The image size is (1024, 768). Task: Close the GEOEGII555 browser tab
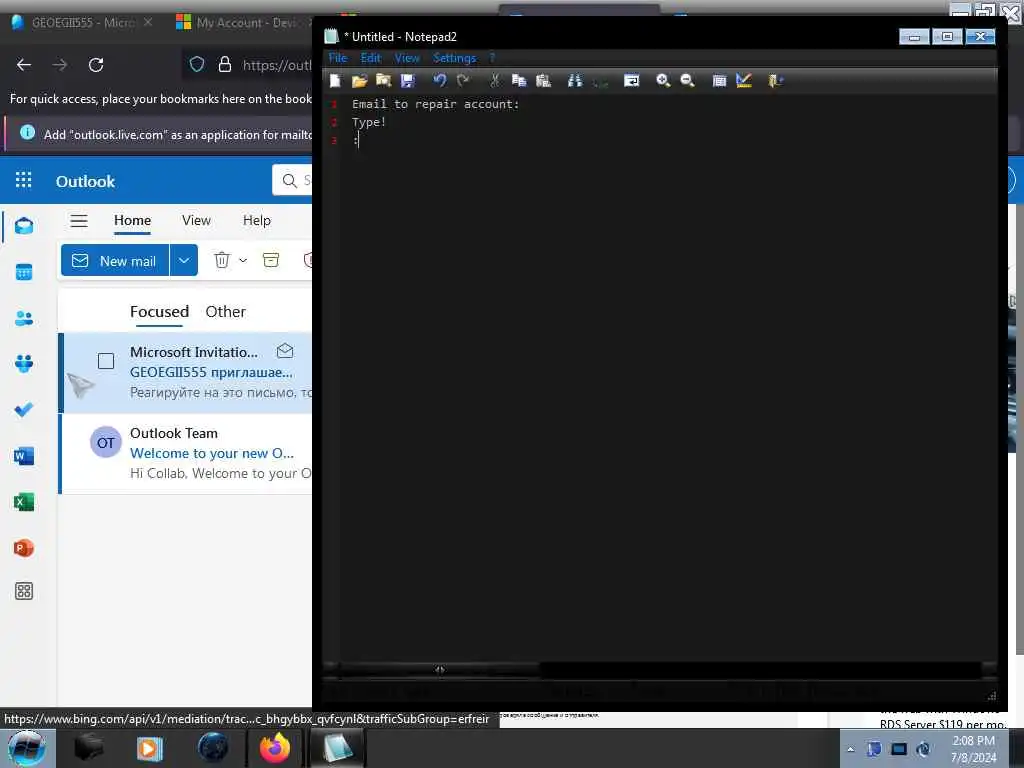click(148, 22)
